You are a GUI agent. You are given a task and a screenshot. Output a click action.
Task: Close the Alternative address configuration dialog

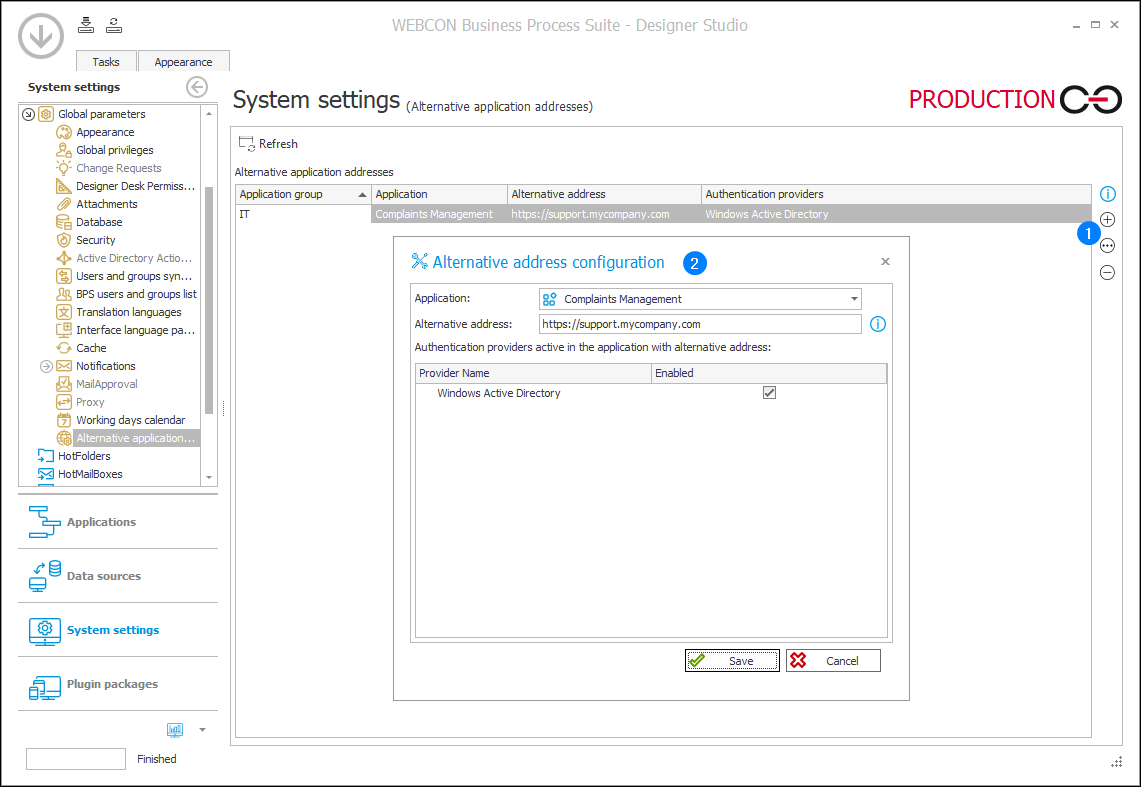[x=885, y=262]
